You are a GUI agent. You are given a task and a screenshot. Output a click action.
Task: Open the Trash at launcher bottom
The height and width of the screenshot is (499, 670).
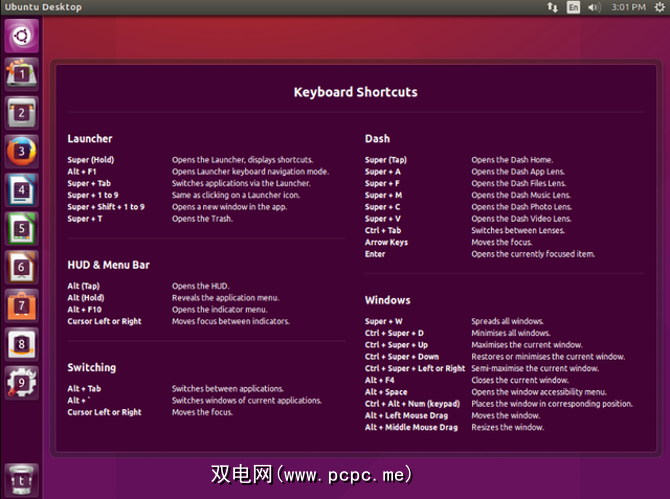(22, 479)
